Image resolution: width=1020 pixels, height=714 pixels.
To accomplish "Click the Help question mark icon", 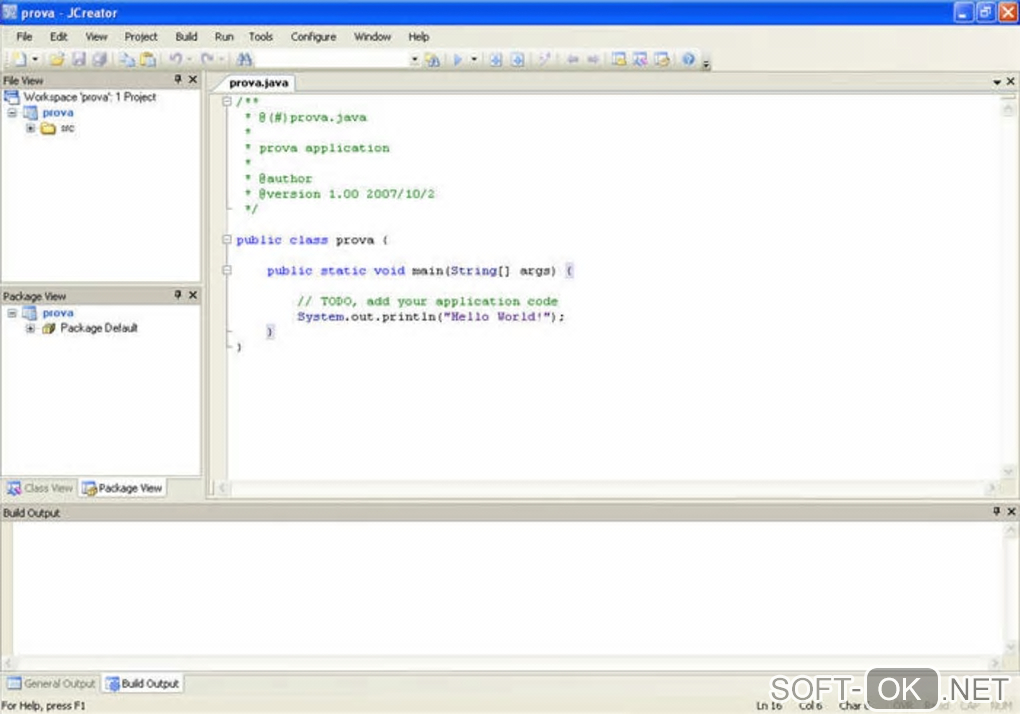I will (688, 59).
